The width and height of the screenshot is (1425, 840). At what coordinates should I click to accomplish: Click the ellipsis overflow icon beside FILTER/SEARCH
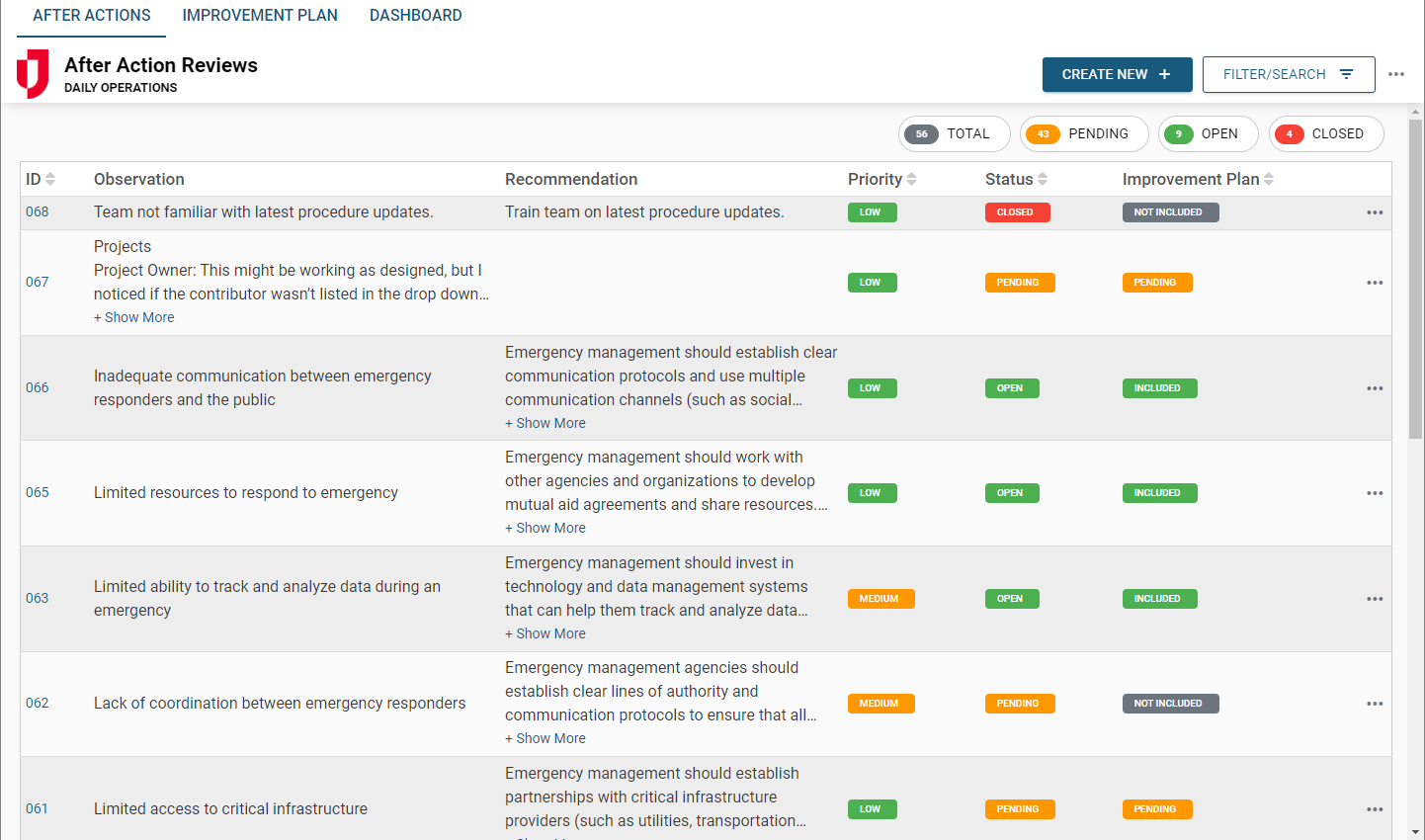(x=1396, y=74)
